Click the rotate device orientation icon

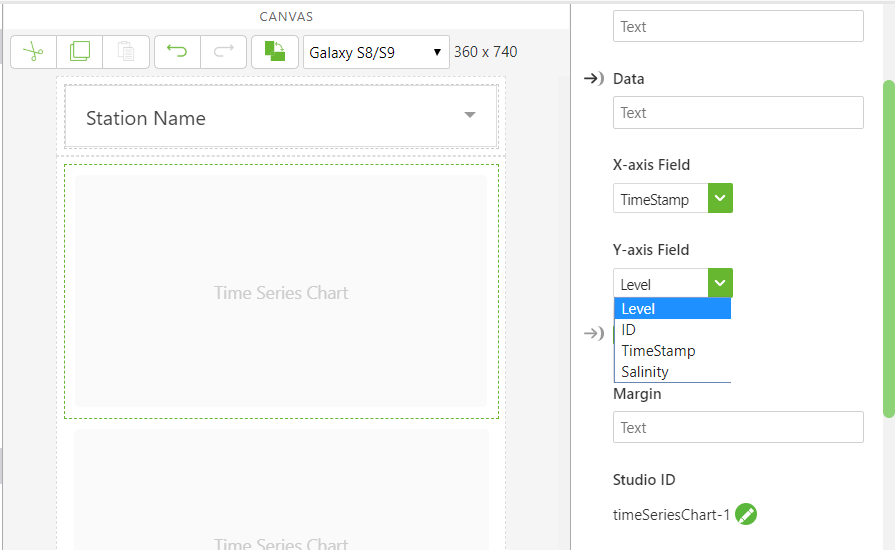pos(274,52)
